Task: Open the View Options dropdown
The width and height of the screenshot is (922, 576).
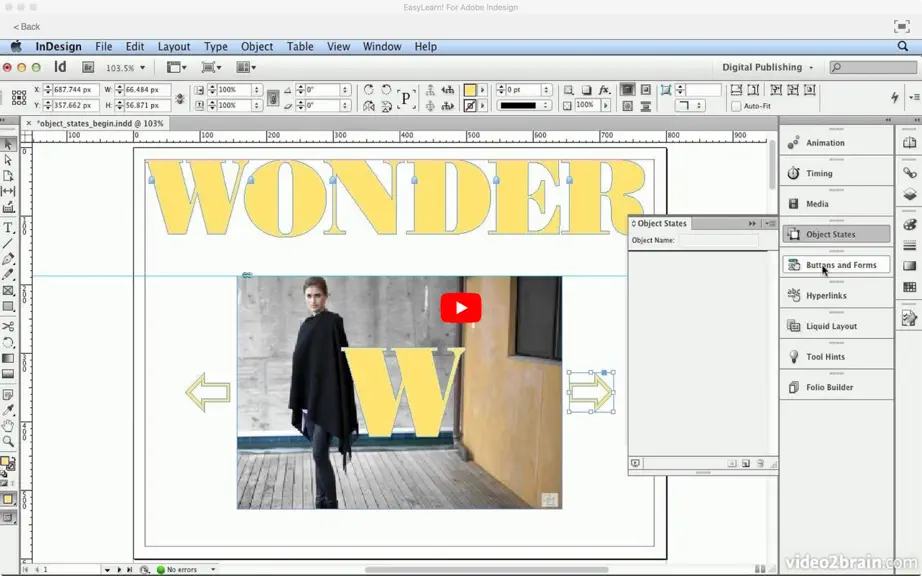Action: pyautogui.click(x=176, y=68)
